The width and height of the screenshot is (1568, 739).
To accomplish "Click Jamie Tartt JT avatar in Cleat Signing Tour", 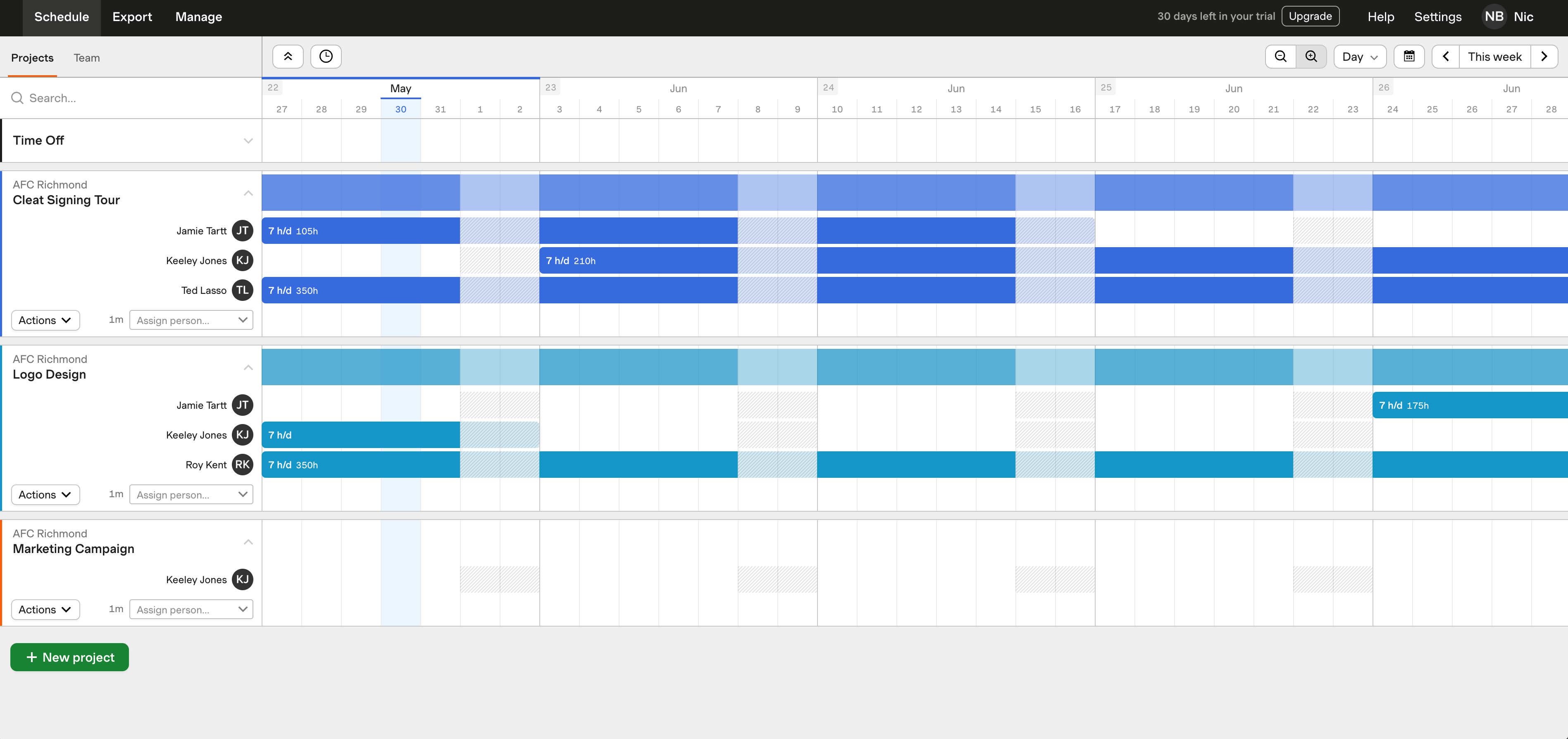I will click(242, 231).
